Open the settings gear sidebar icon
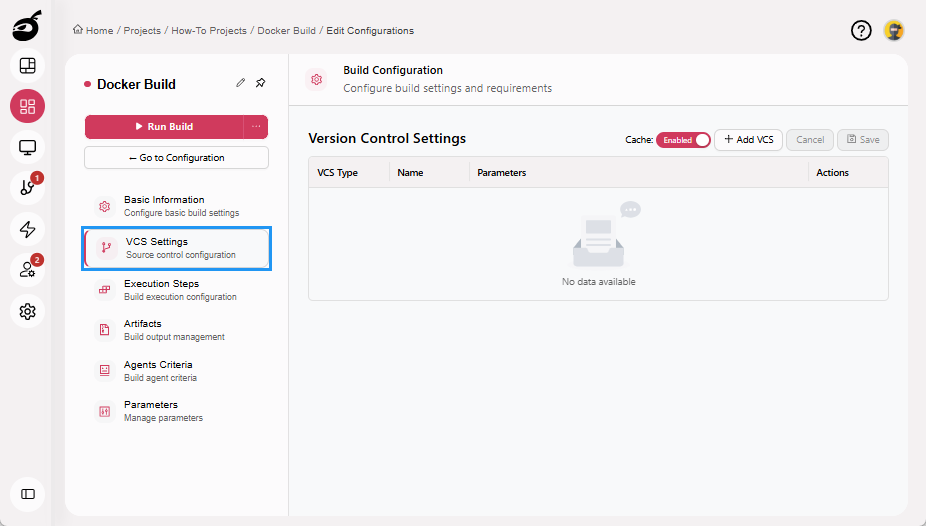The width and height of the screenshot is (926, 526). 28,311
